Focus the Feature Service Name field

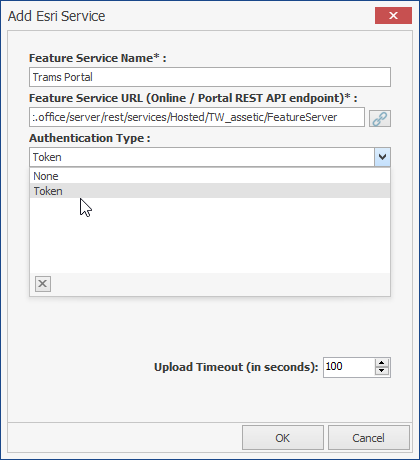(x=210, y=77)
